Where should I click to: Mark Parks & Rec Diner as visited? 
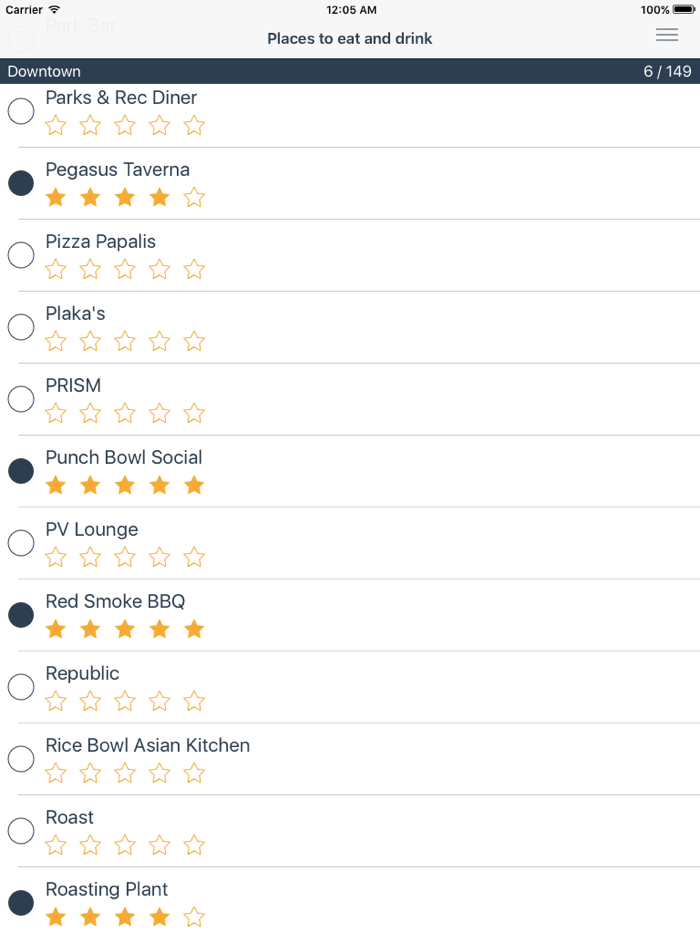coord(21,111)
